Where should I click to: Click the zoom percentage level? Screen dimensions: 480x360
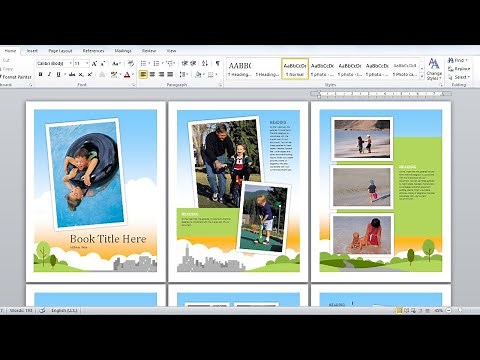tap(439, 310)
